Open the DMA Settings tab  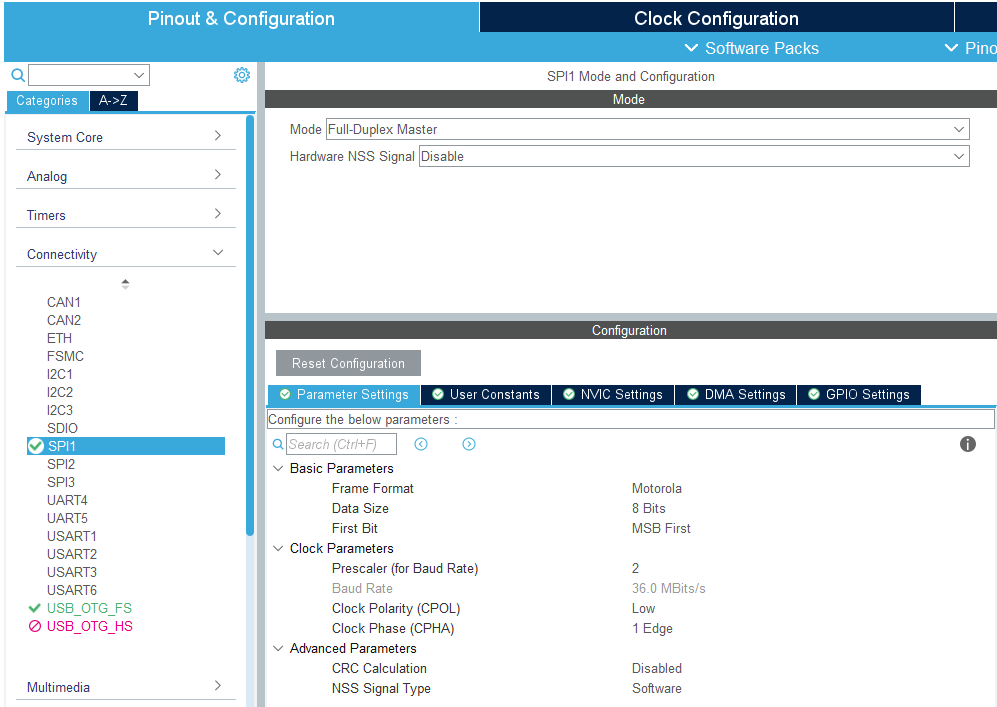point(736,394)
